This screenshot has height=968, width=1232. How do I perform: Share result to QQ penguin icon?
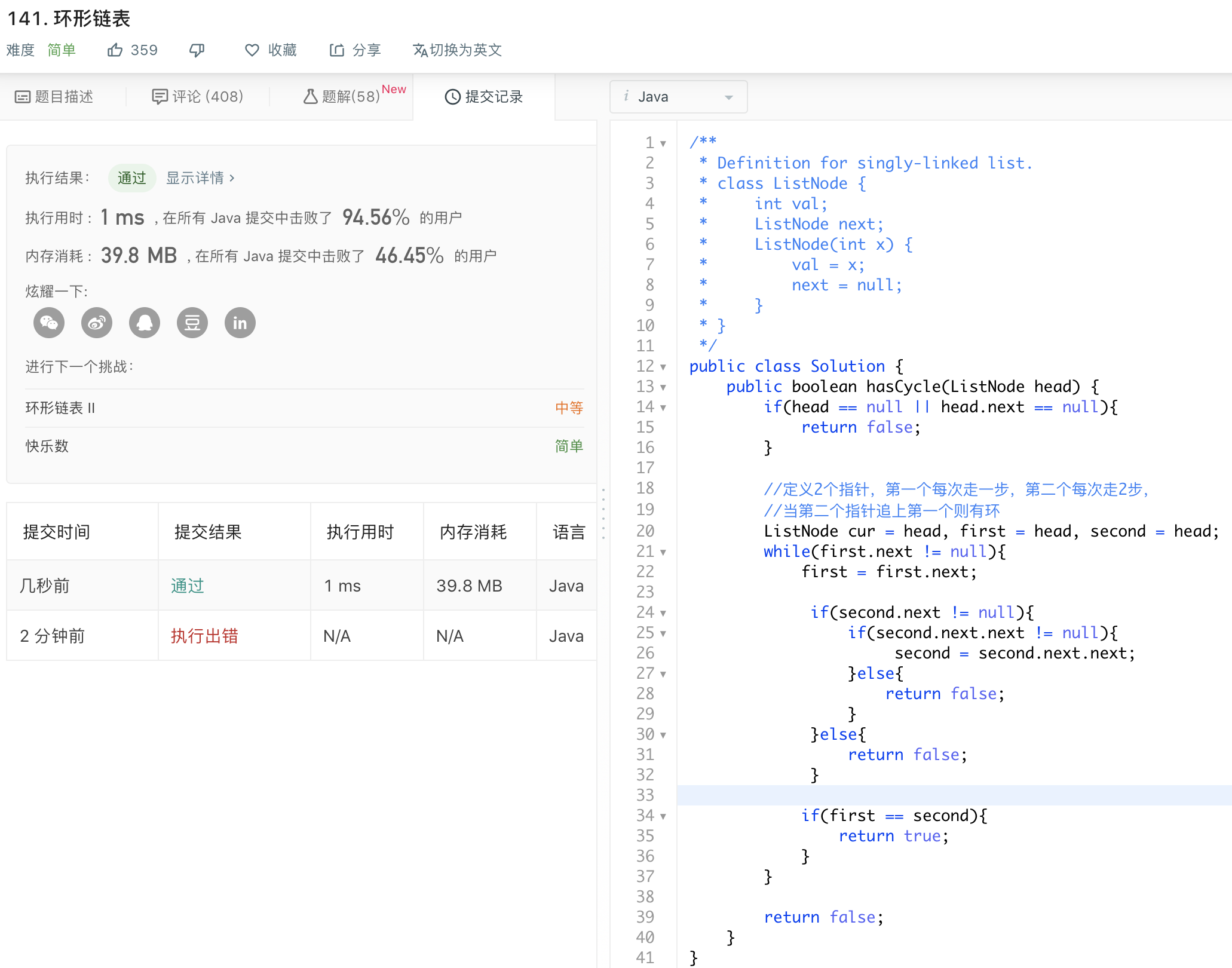pos(145,323)
